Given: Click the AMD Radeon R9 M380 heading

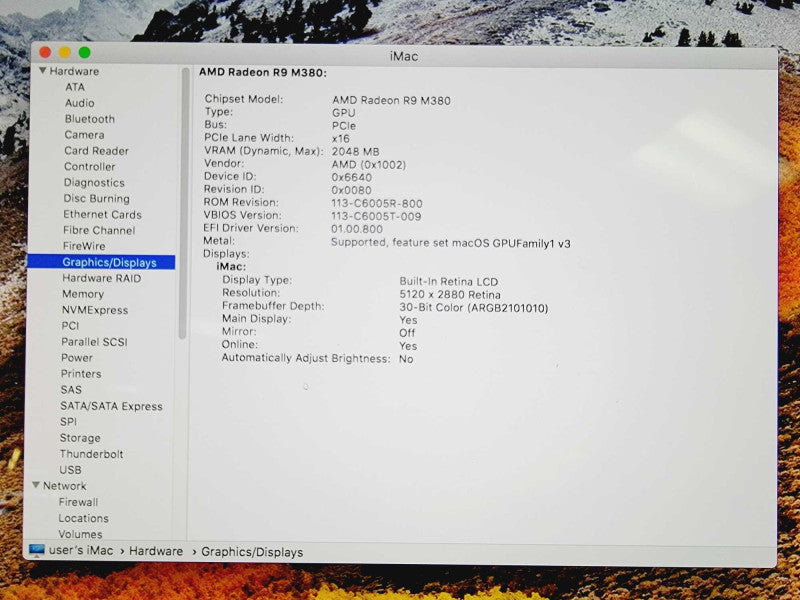Looking at the screenshot, I should pos(263,72).
